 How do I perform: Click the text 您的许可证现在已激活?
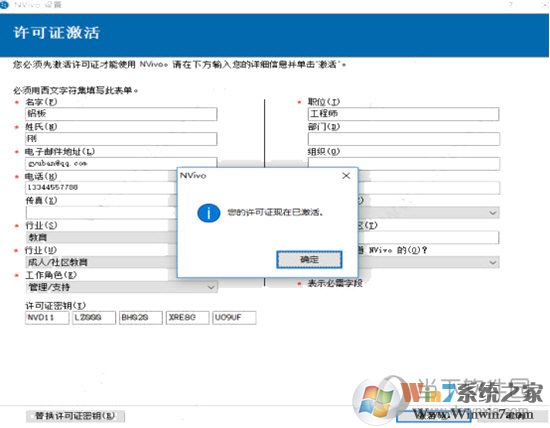(x=275, y=213)
